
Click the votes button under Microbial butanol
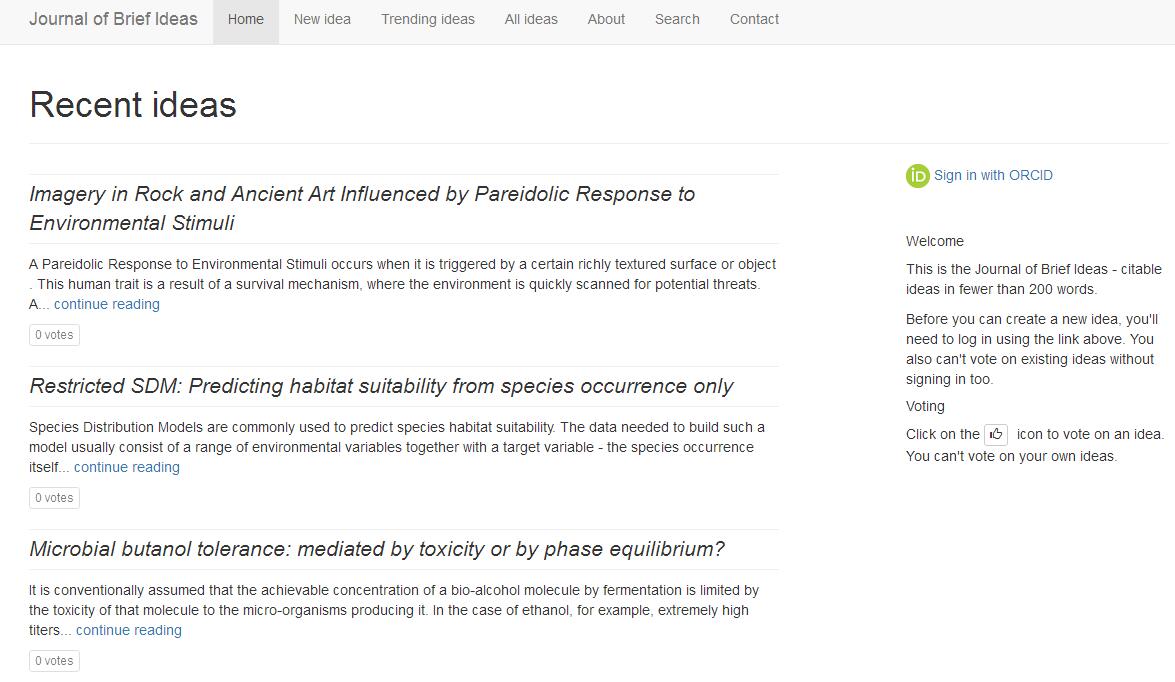coord(54,661)
